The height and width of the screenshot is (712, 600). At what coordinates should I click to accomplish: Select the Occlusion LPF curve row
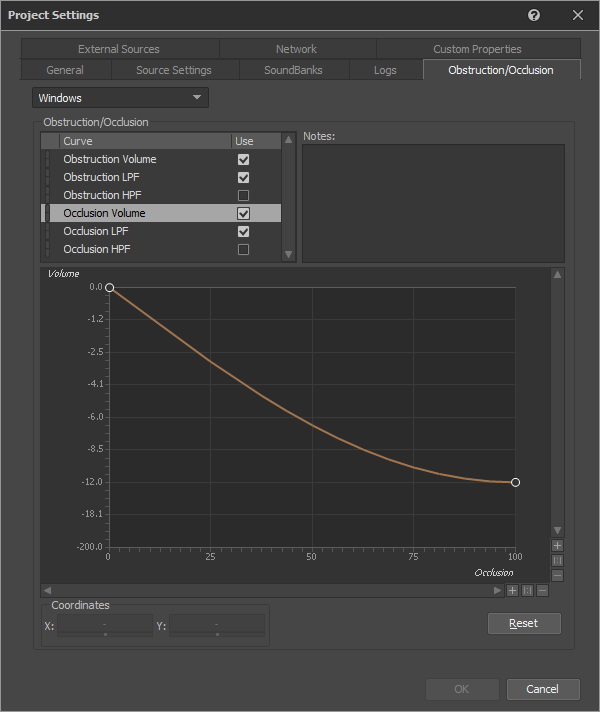coord(161,232)
